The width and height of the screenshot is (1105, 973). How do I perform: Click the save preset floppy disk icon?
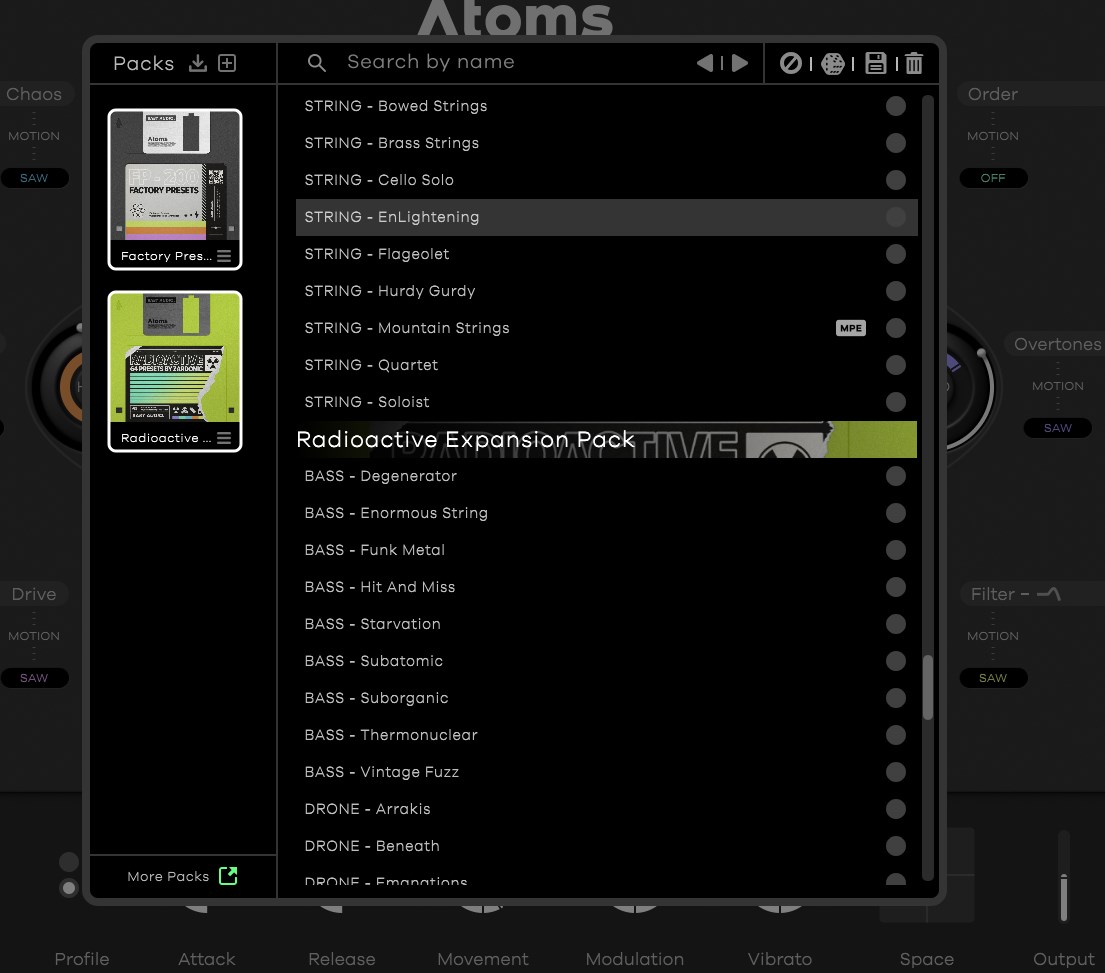click(876, 64)
